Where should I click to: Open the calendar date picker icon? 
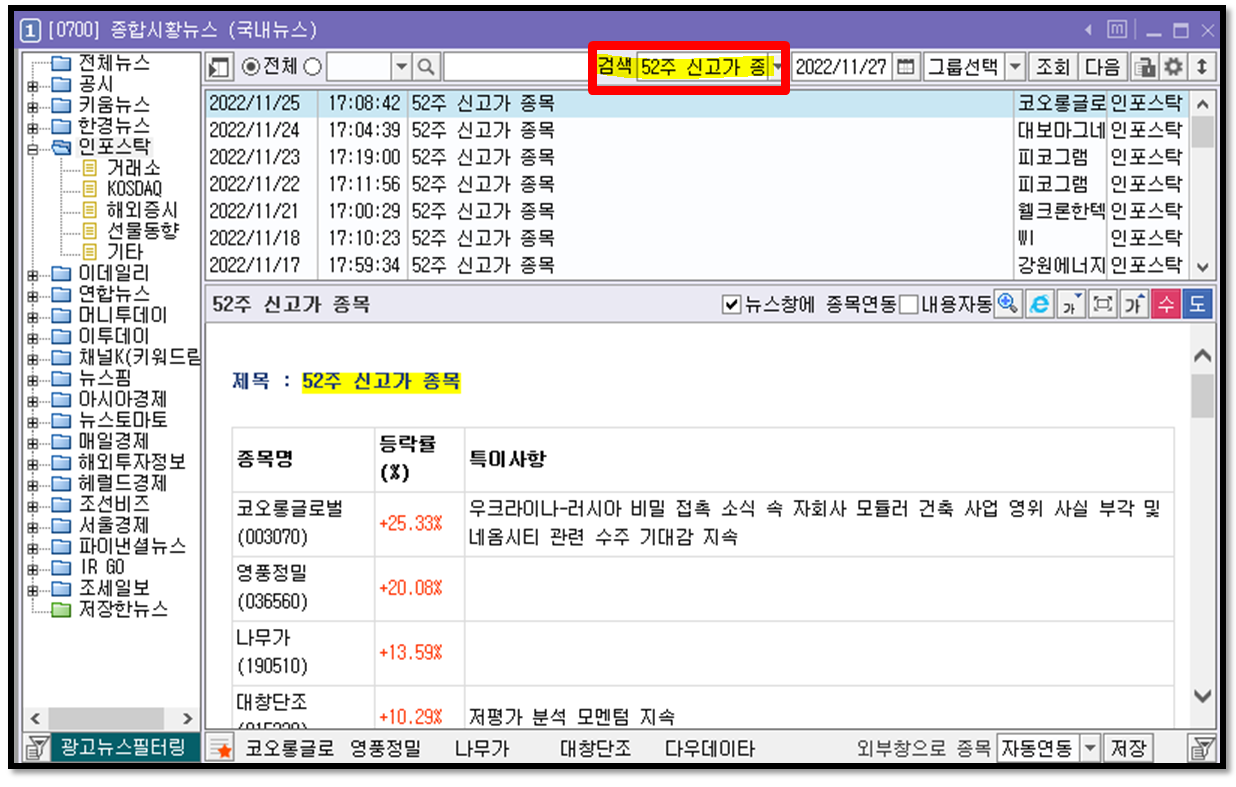[x=905, y=67]
